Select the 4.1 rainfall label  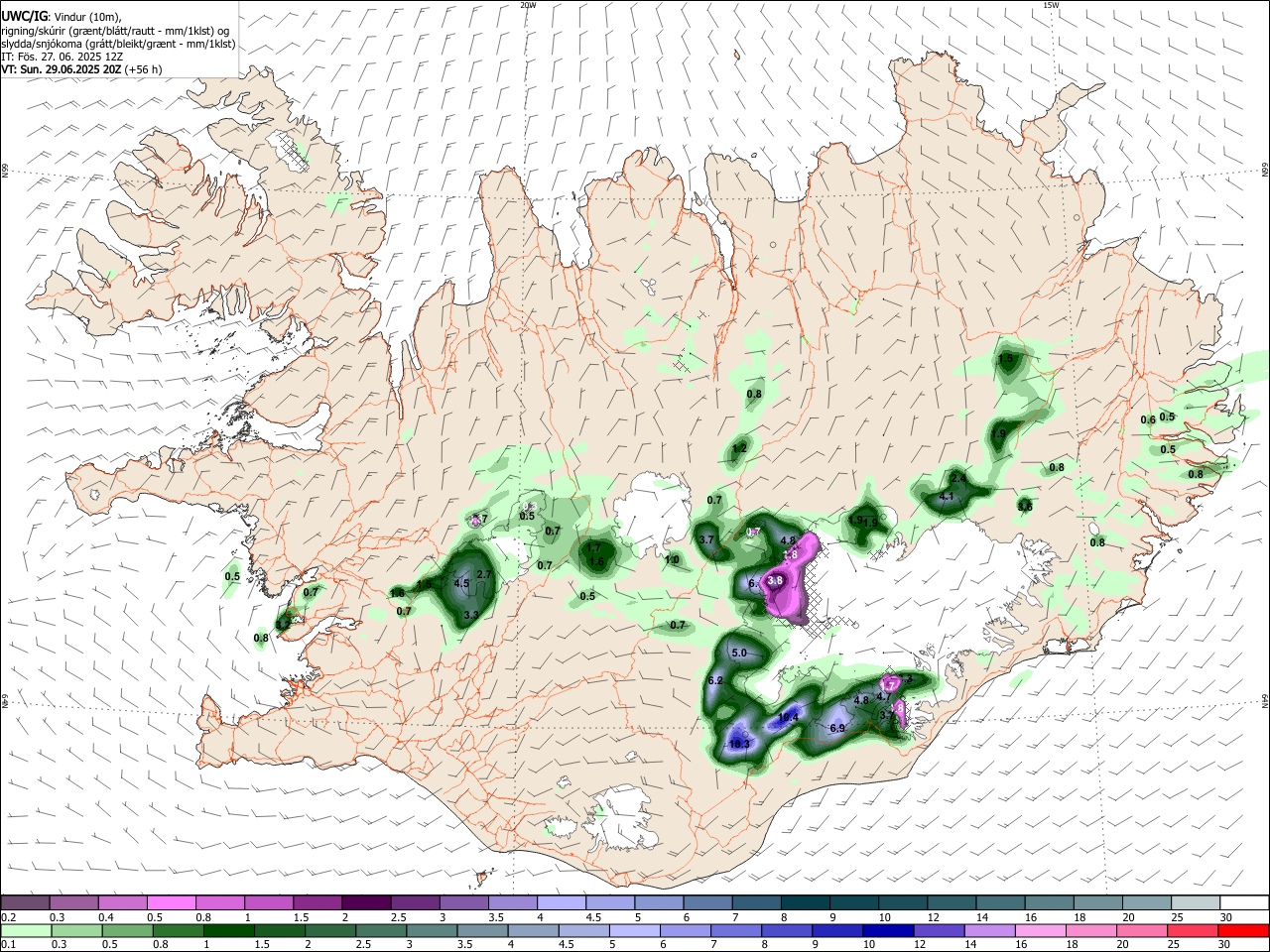[x=947, y=497]
